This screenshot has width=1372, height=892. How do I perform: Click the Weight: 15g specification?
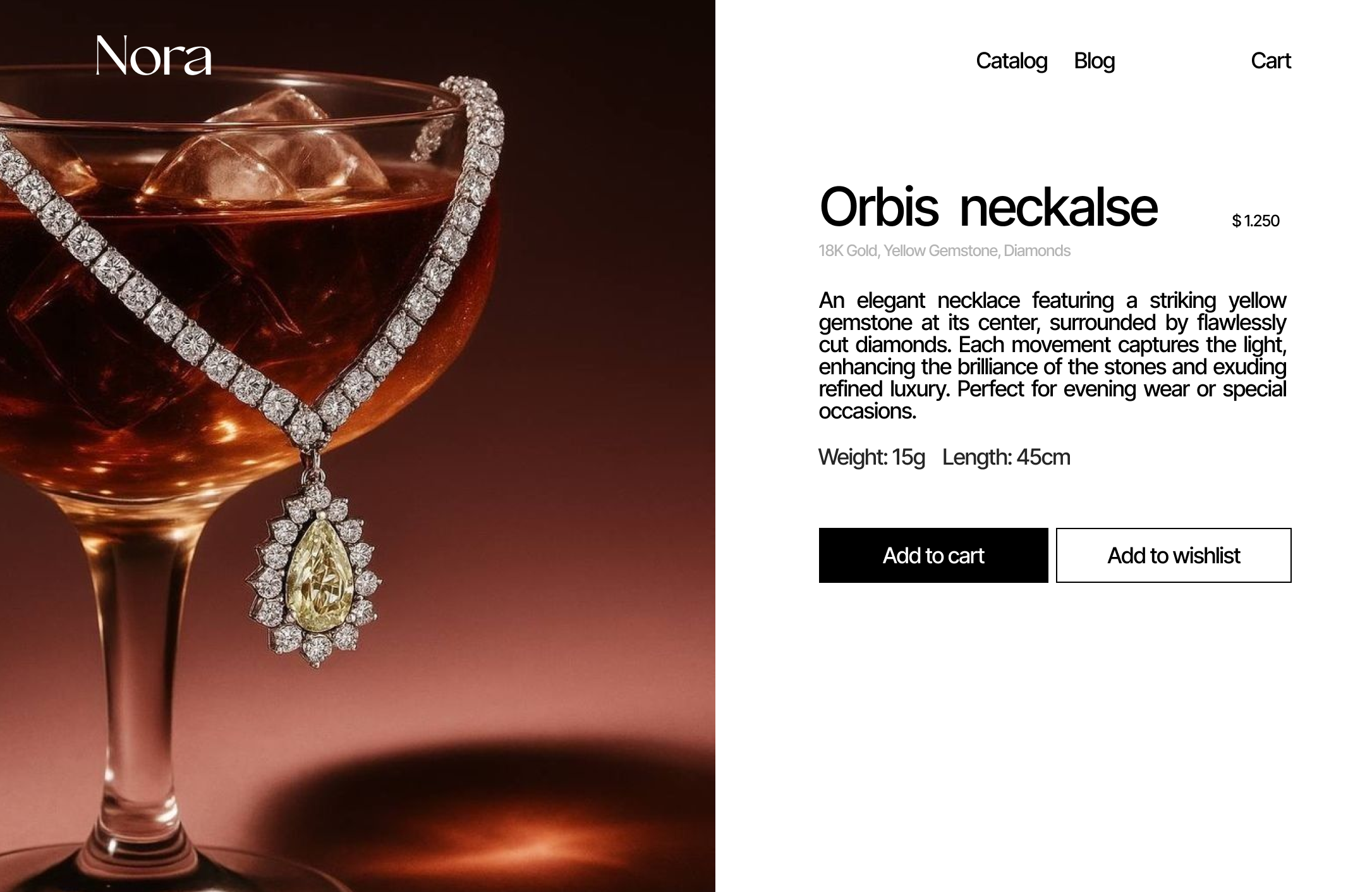coord(871,457)
